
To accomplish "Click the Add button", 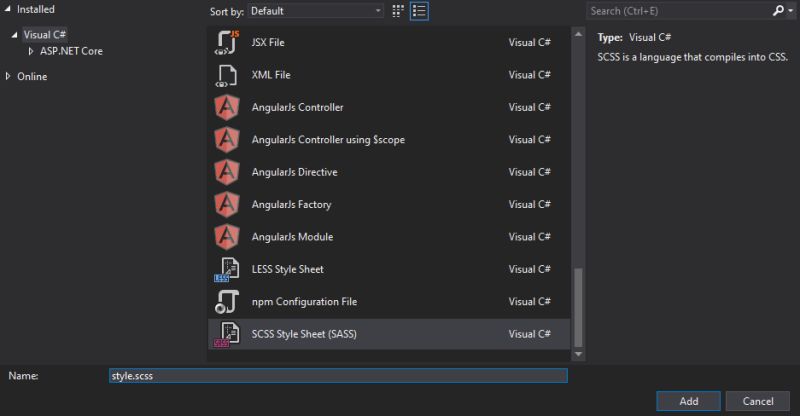I will tap(688, 401).
